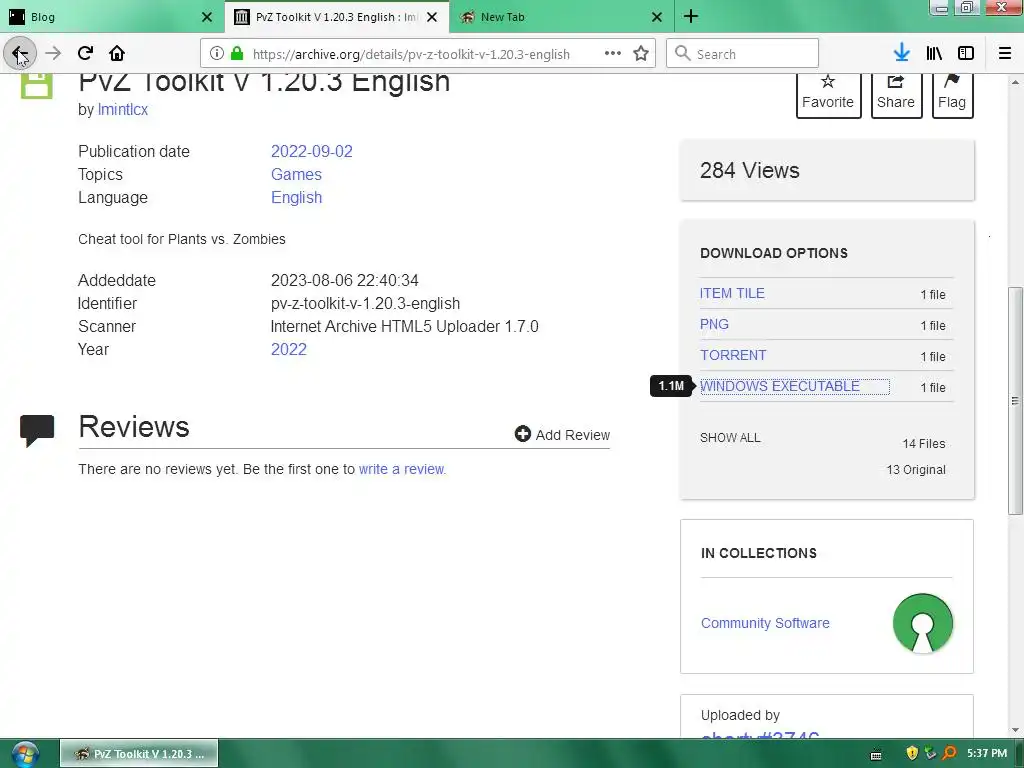Click the green floppy disk software icon
Screen dimensions: 1024x768
click(37, 86)
